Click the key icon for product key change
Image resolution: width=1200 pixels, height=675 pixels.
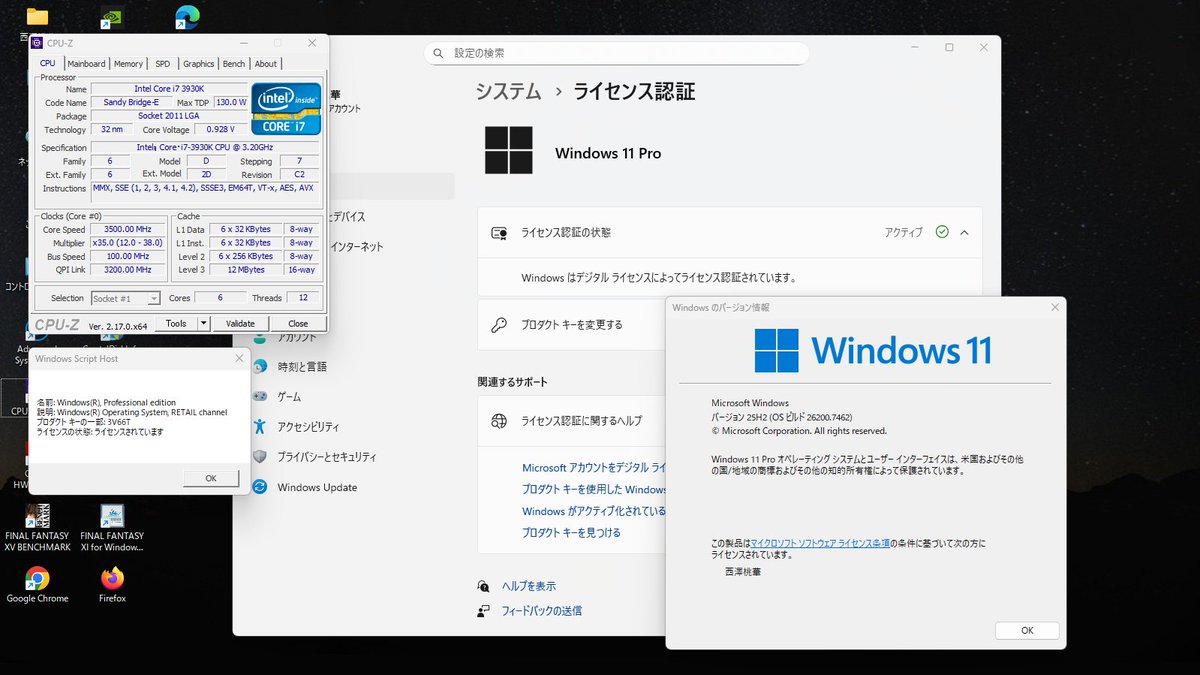coord(498,325)
